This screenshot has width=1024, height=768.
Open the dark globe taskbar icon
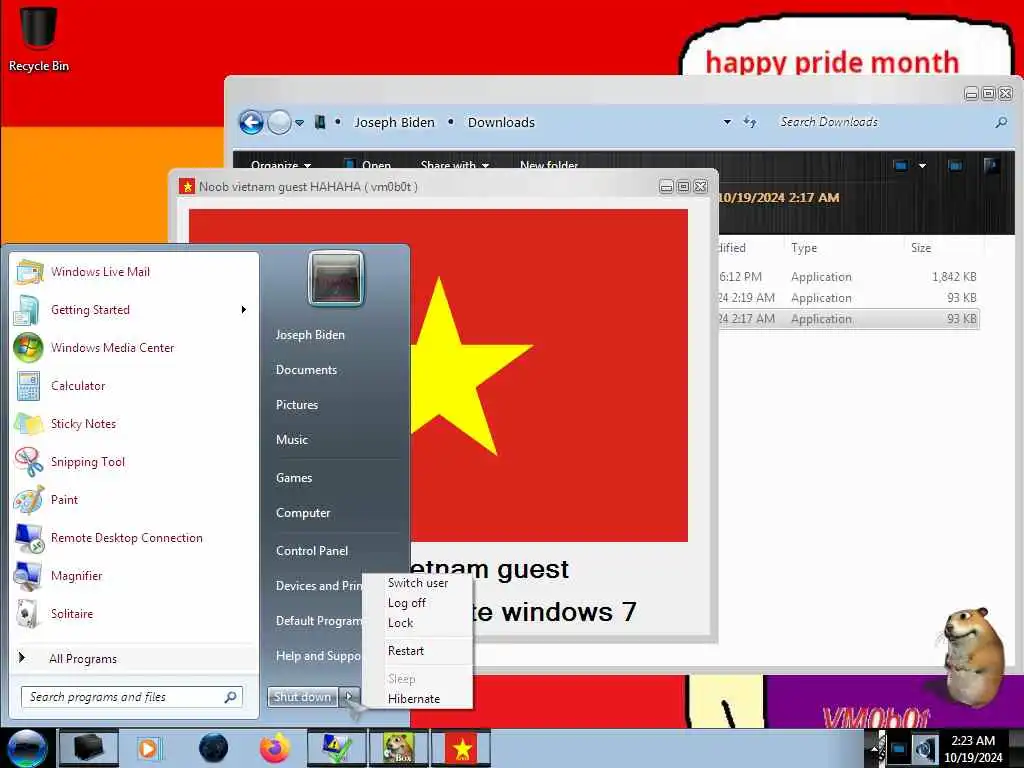214,748
